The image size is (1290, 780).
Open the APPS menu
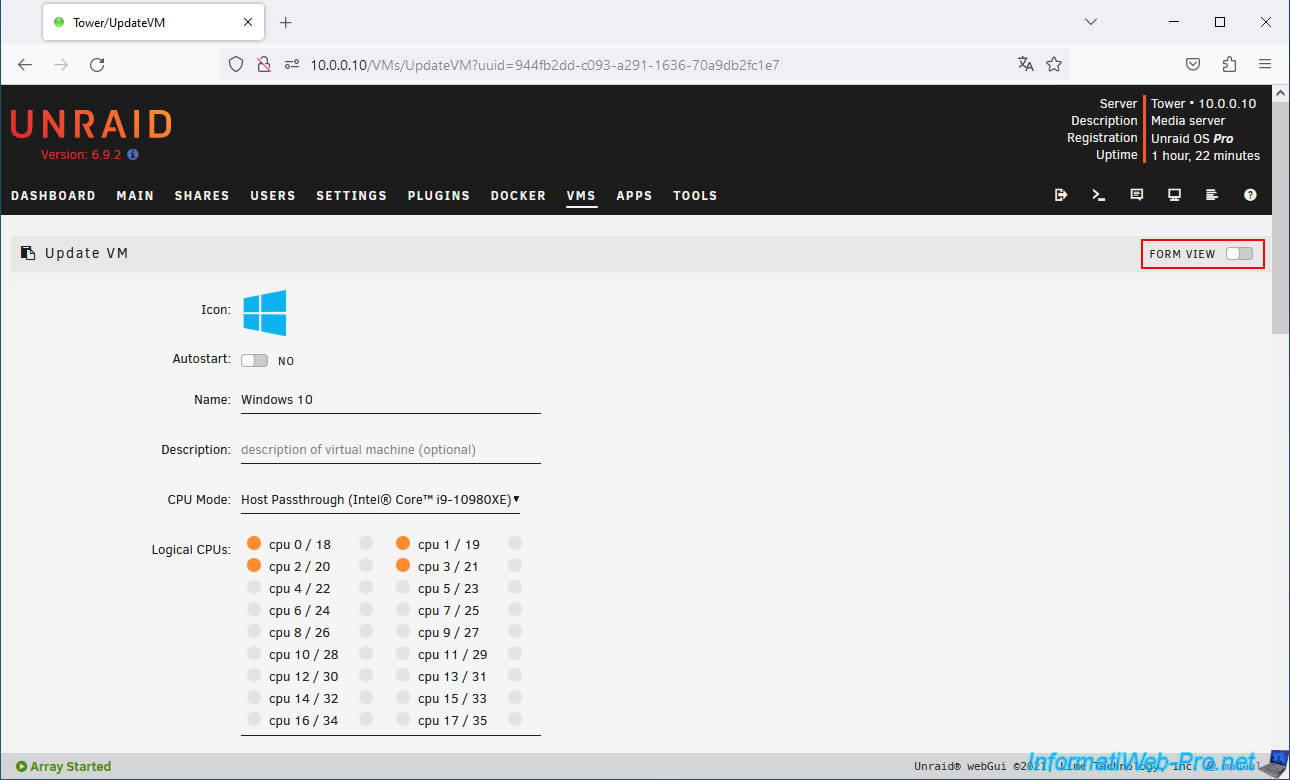634,196
